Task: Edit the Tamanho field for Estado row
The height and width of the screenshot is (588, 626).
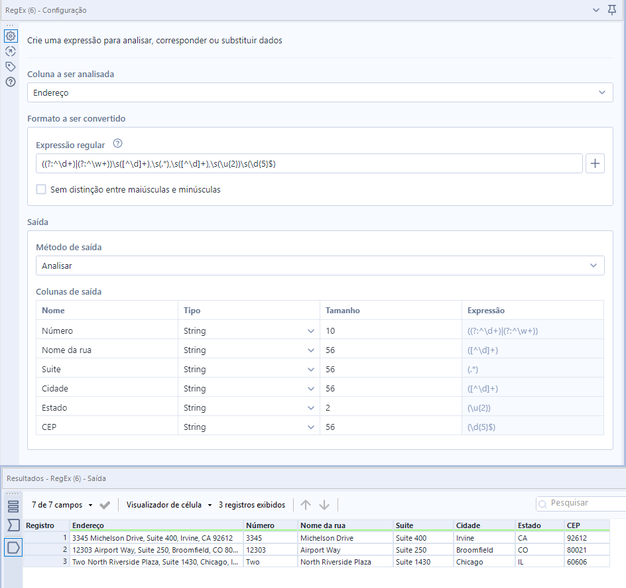Action: coord(391,408)
